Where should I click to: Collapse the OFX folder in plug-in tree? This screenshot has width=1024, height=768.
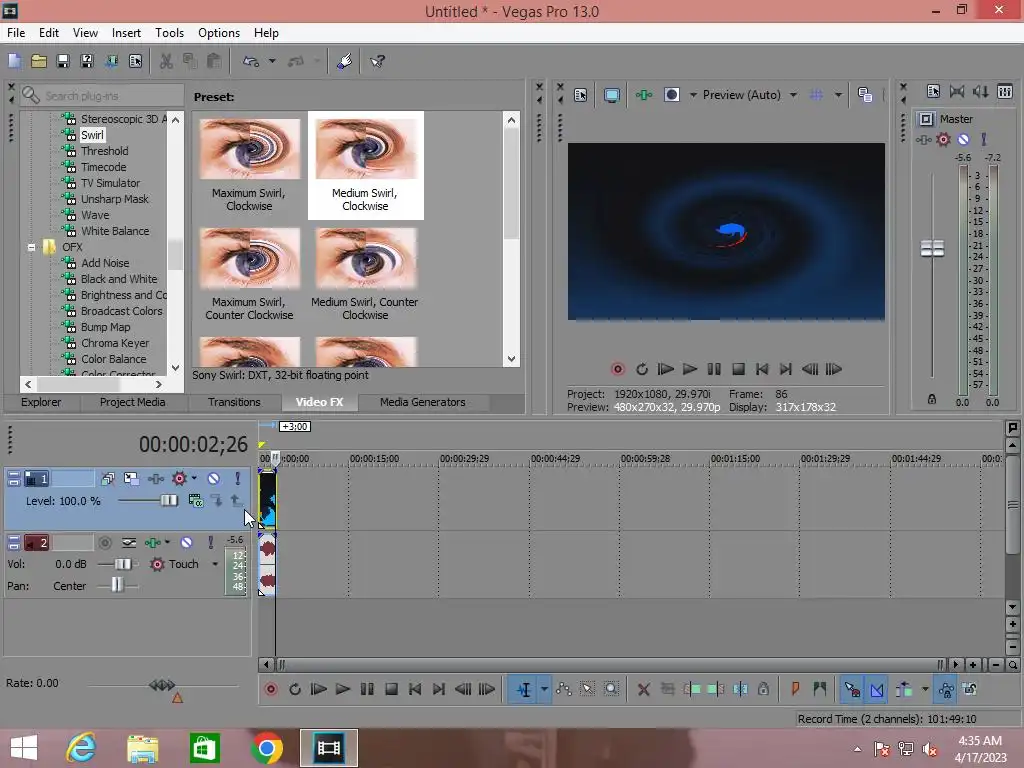31,248
